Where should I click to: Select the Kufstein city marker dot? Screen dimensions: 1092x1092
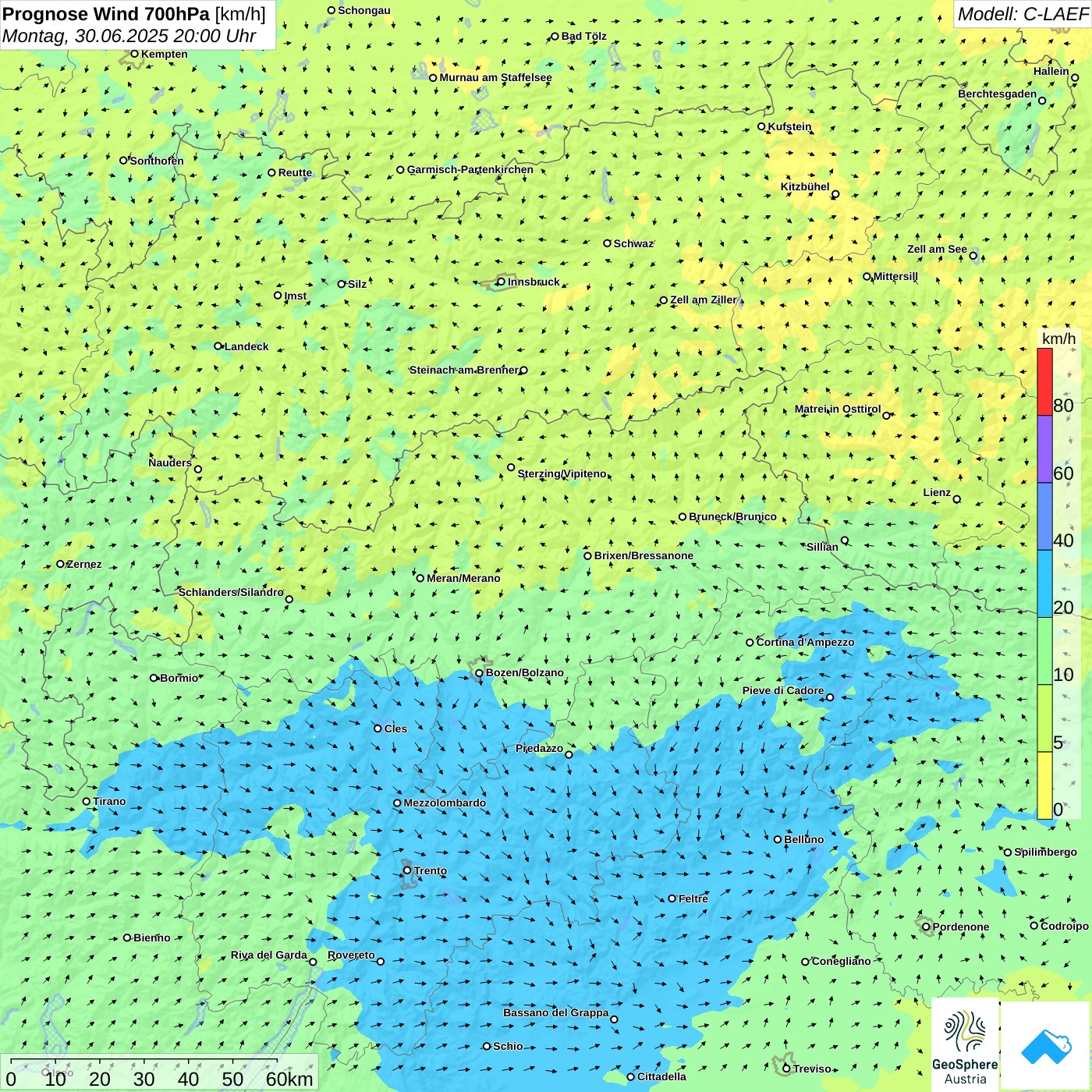(761, 126)
